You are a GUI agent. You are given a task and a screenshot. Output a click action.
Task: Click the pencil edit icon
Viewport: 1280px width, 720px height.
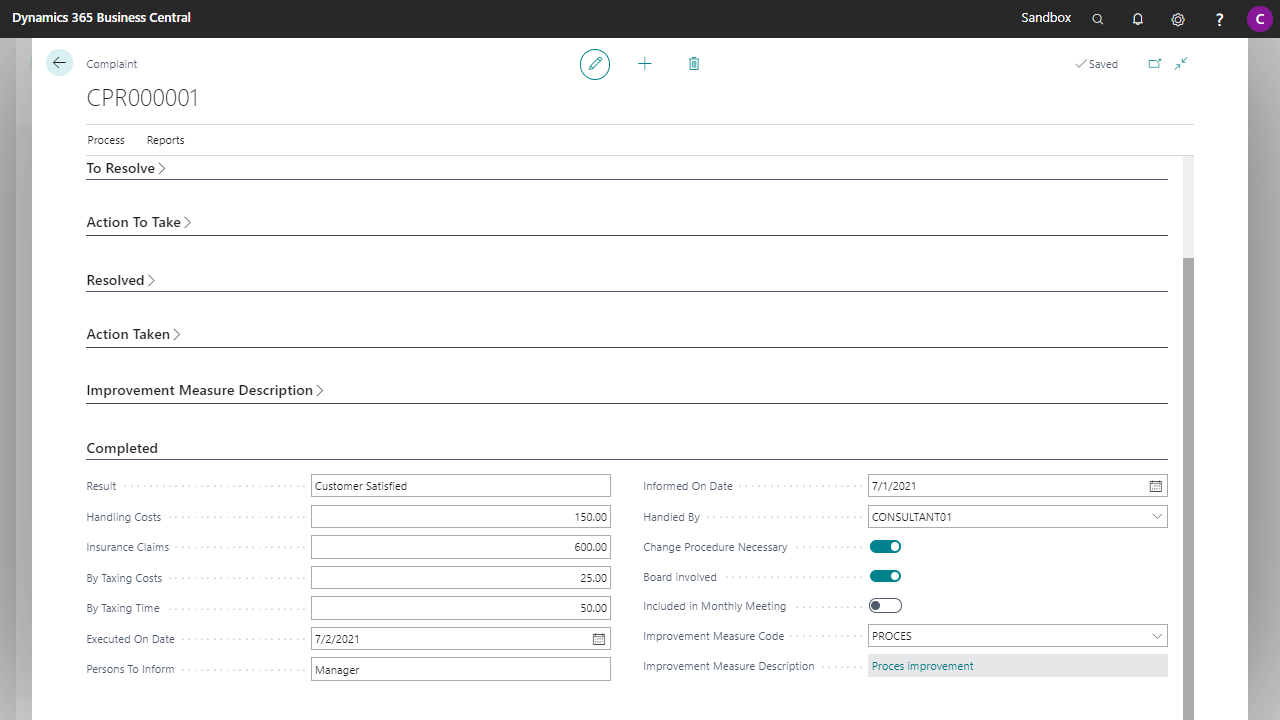(x=595, y=64)
